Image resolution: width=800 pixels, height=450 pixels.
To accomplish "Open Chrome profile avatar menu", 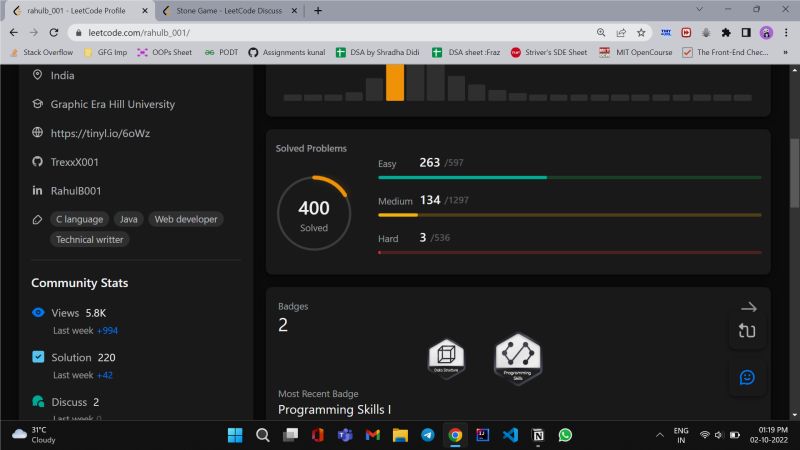I will (766, 33).
